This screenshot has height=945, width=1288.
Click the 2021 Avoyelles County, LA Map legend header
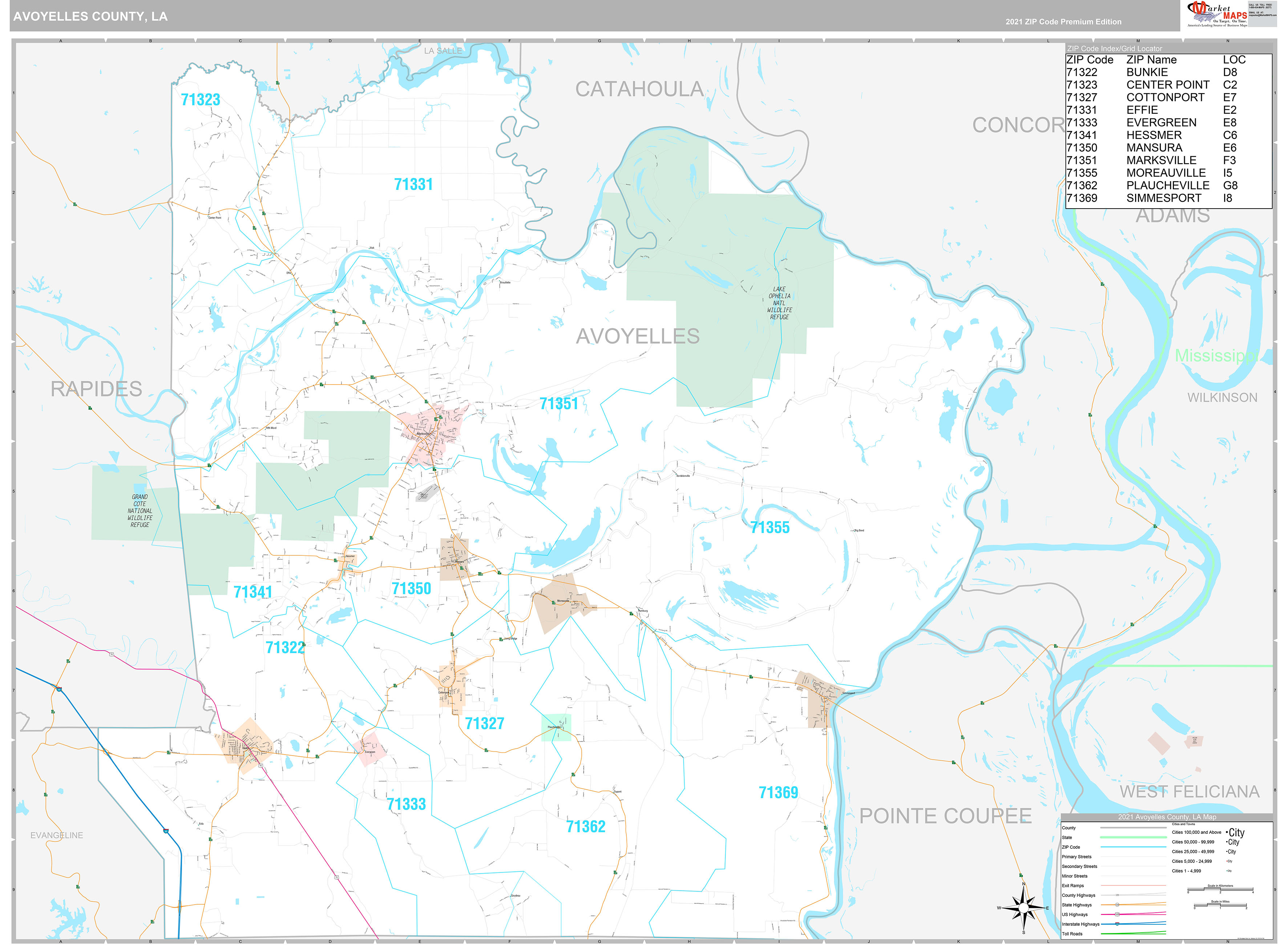[x=1167, y=817]
